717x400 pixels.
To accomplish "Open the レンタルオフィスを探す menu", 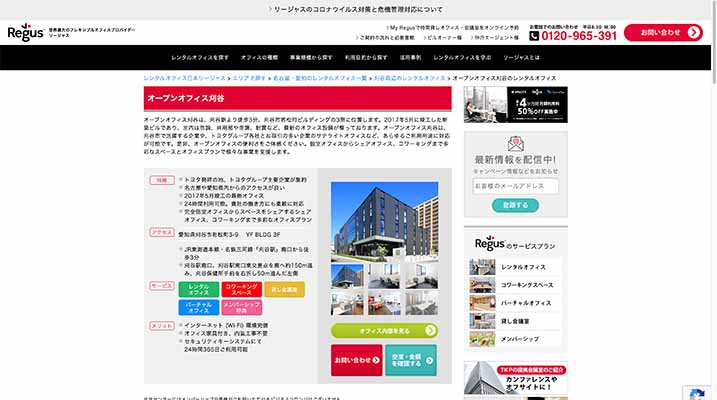I will (x=200, y=58).
